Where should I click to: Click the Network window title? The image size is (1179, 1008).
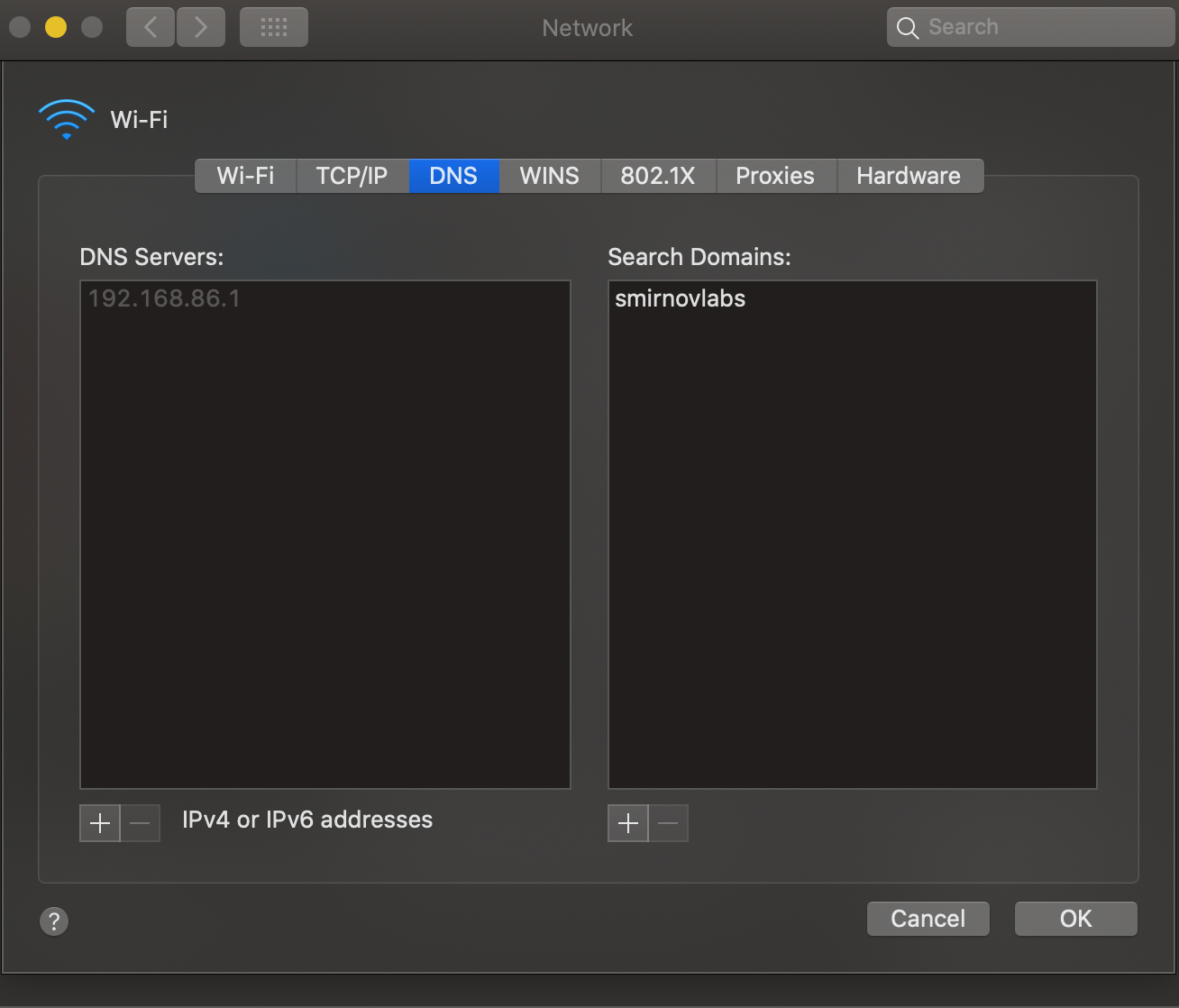[588, 28]
